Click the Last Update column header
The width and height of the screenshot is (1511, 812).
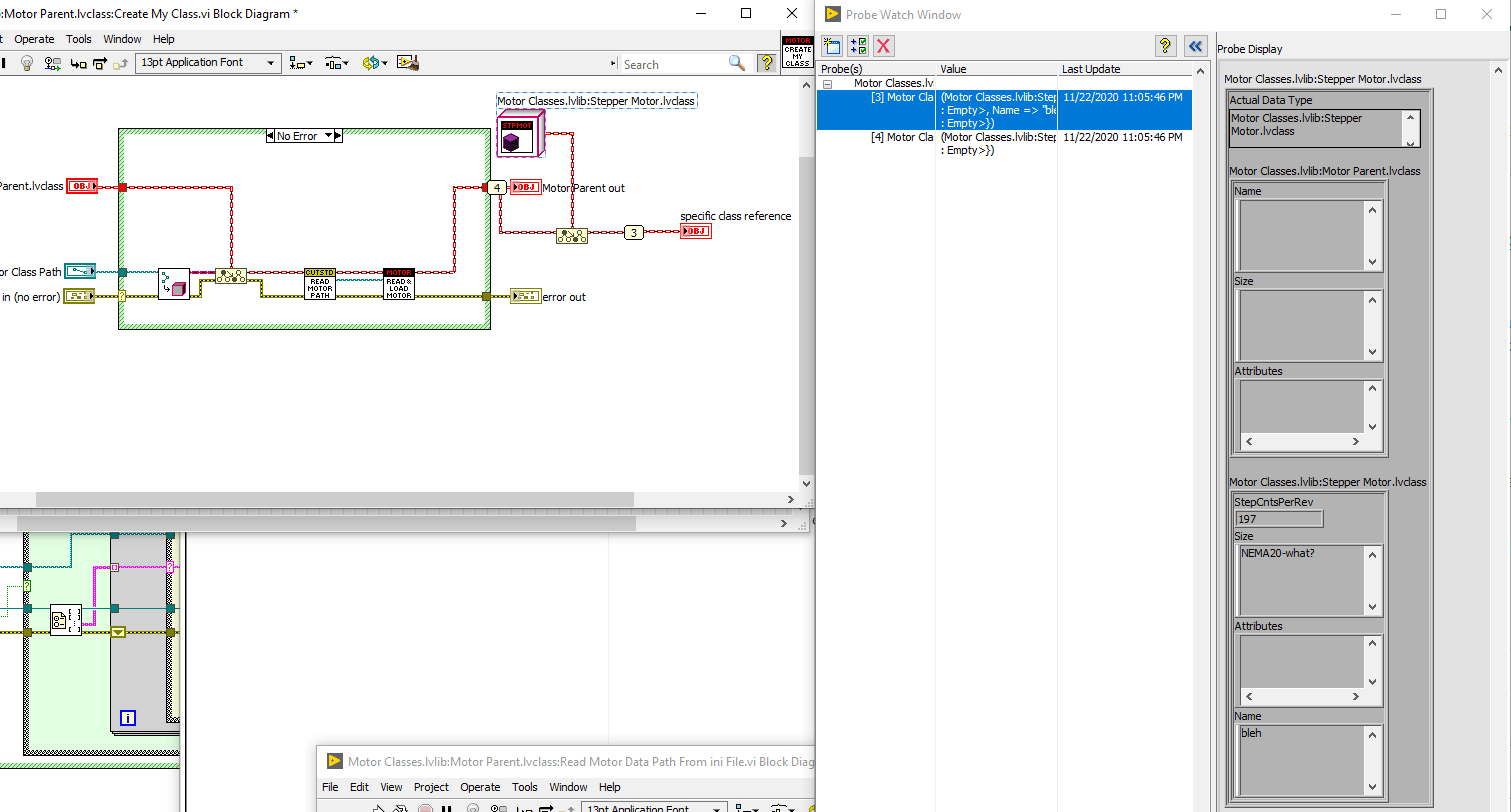(x=1089, y=69)
